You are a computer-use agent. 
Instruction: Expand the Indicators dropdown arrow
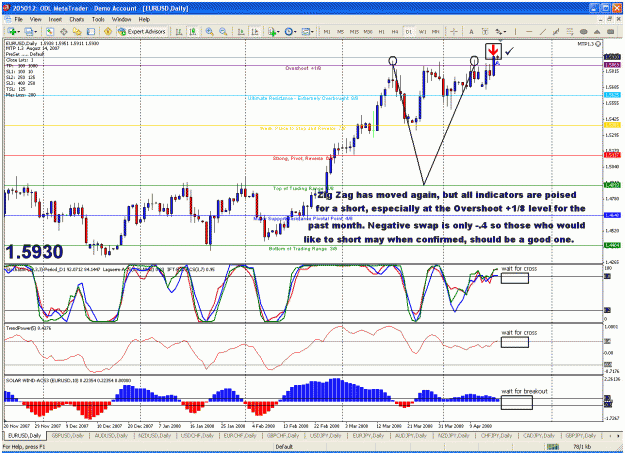(x=278, y=32)
